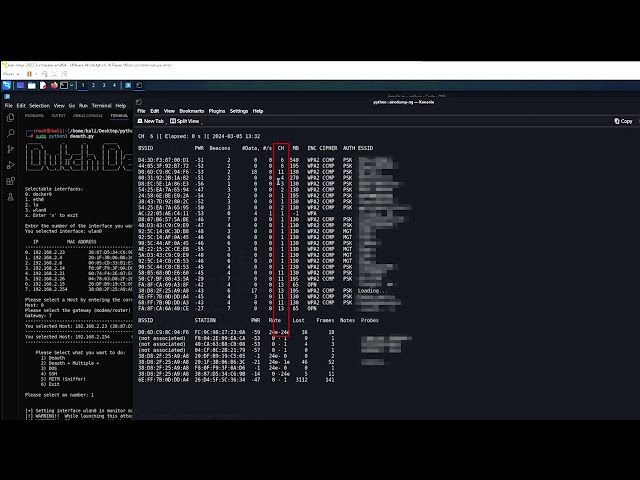Open VS Code Edit menu
This screenshot has height=480, width=640.
21,106
